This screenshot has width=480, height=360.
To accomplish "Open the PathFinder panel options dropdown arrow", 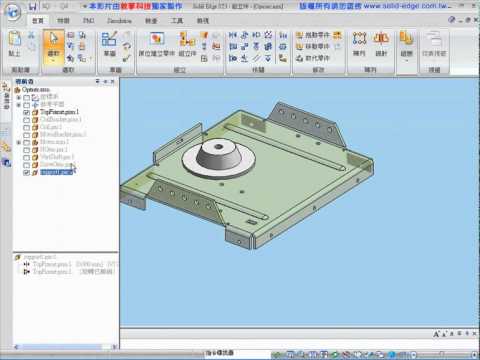I will tap(97, 81).
